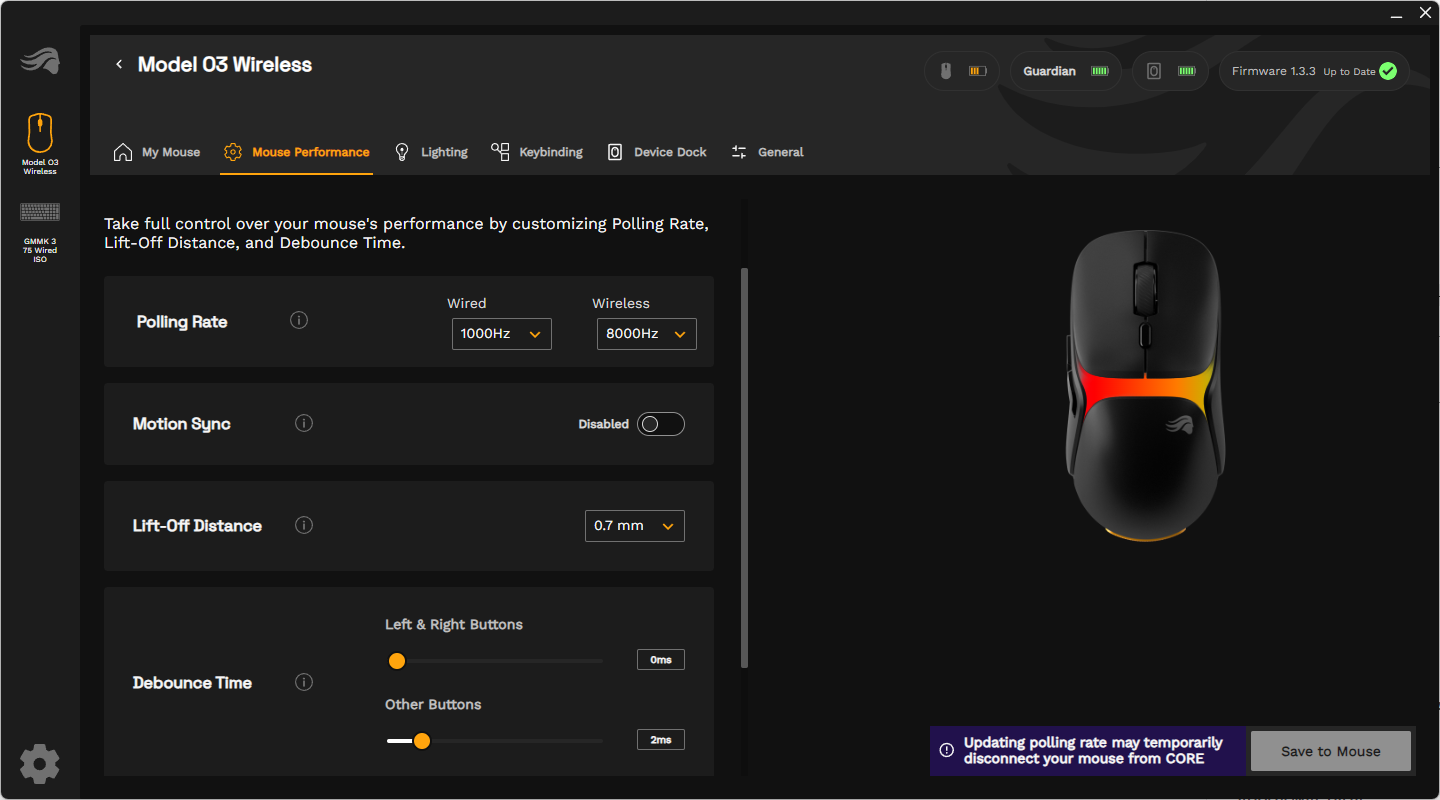1440x800 pixels.
Task: Select the GMMK 3 75 Wired ISO keyboard
Action: (40, 232)
